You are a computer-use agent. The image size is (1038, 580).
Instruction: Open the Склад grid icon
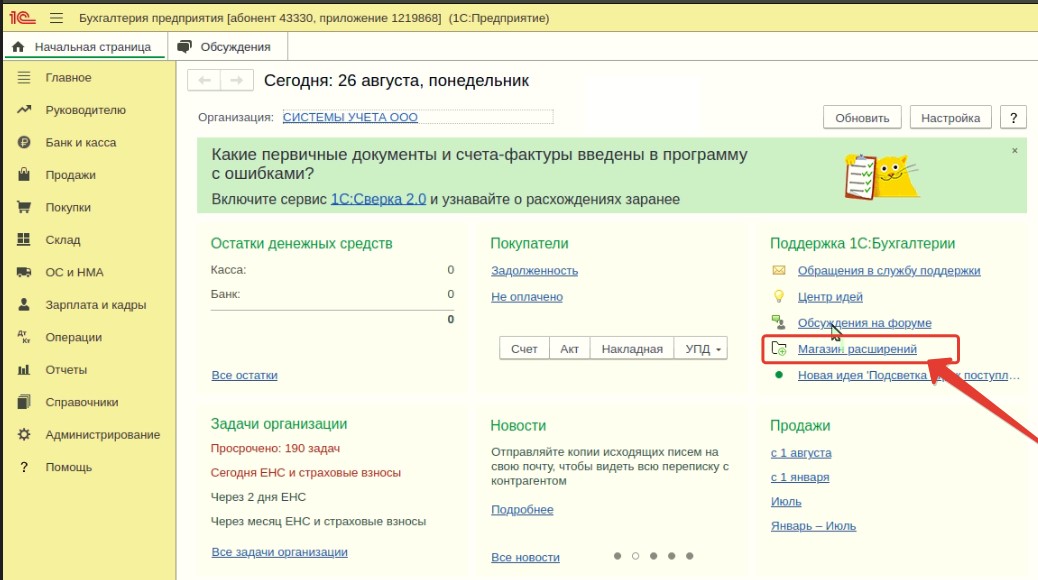point(24,240)
